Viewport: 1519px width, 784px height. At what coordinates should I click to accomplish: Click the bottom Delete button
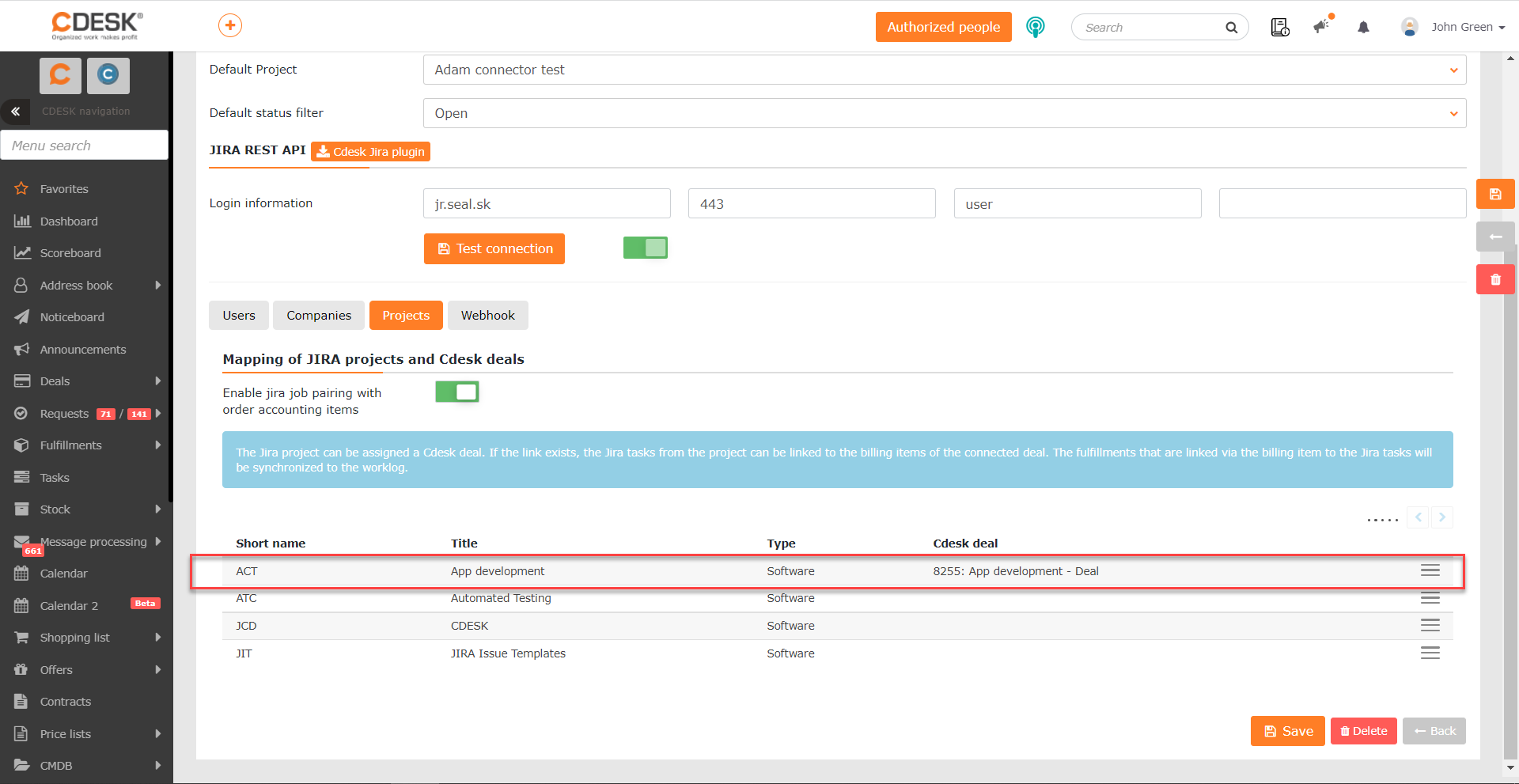(x=1364, y=731)
